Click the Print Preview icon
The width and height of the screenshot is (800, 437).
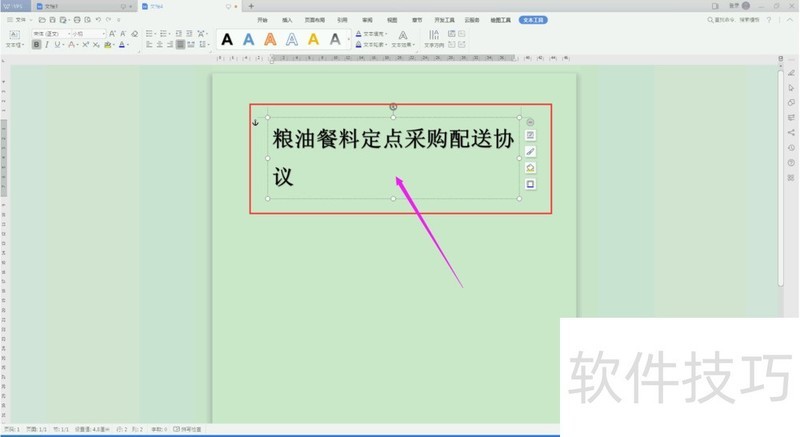pyautogui.click(x=88, y=20)
